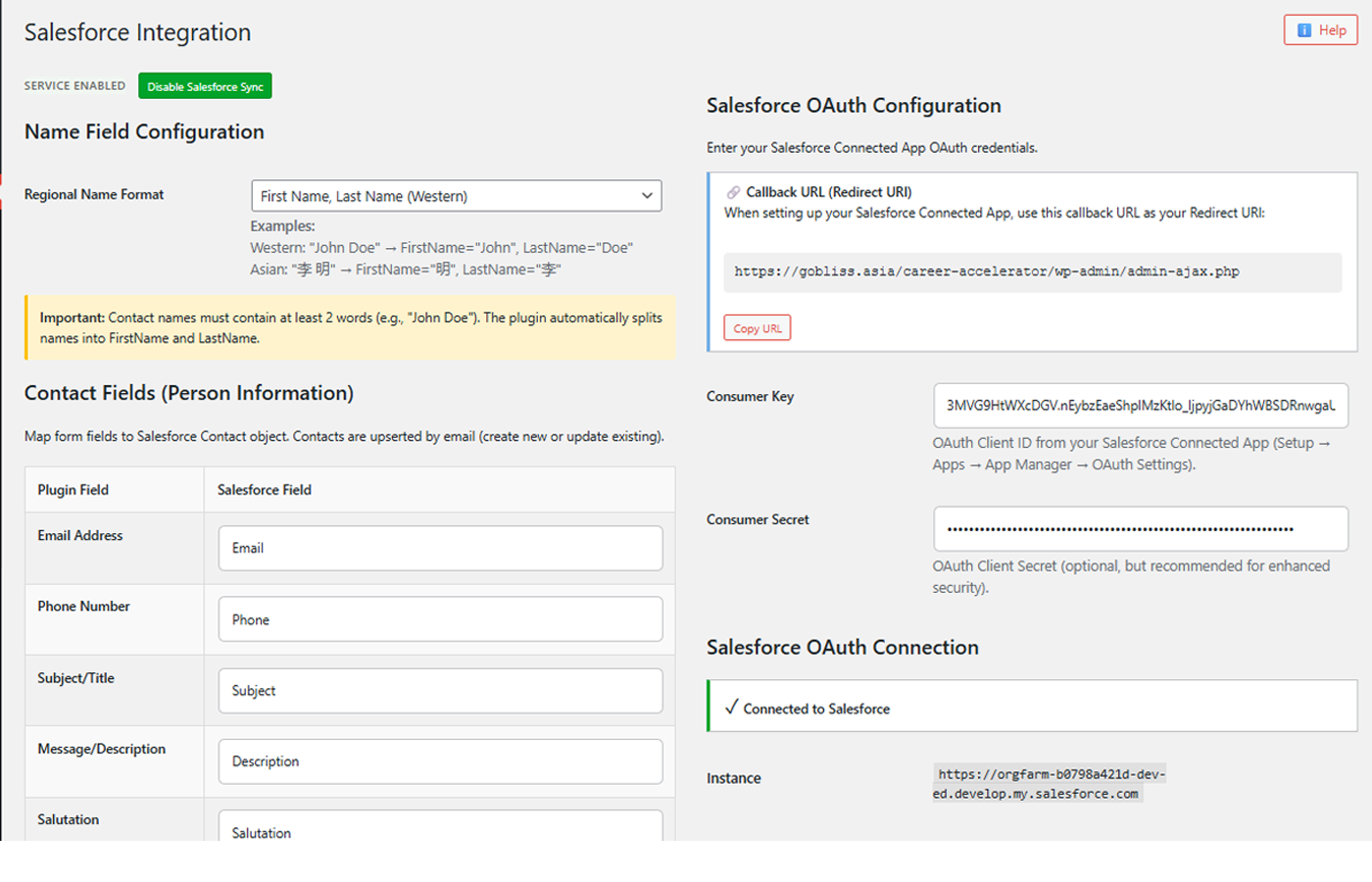Screen dimensions: 1372x882
Task: Click the Important contact names notice
Action: pos(350,327)
